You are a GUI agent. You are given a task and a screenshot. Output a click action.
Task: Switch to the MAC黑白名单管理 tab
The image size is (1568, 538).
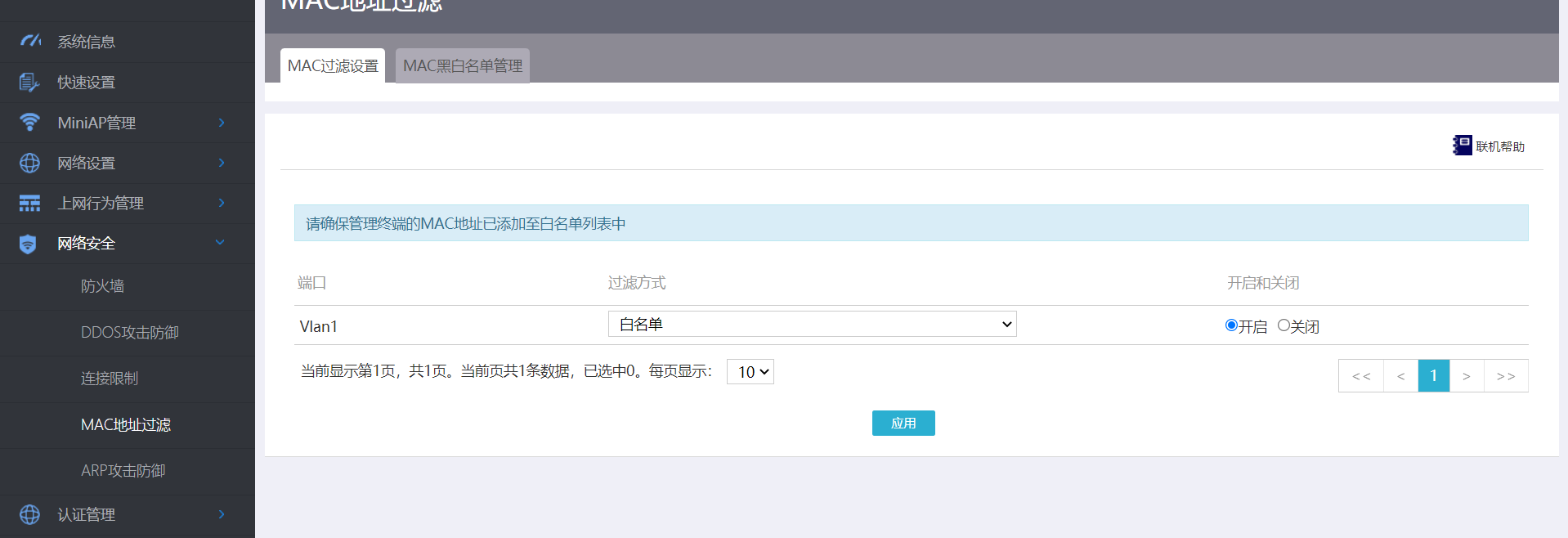click(x=463, y=65)
